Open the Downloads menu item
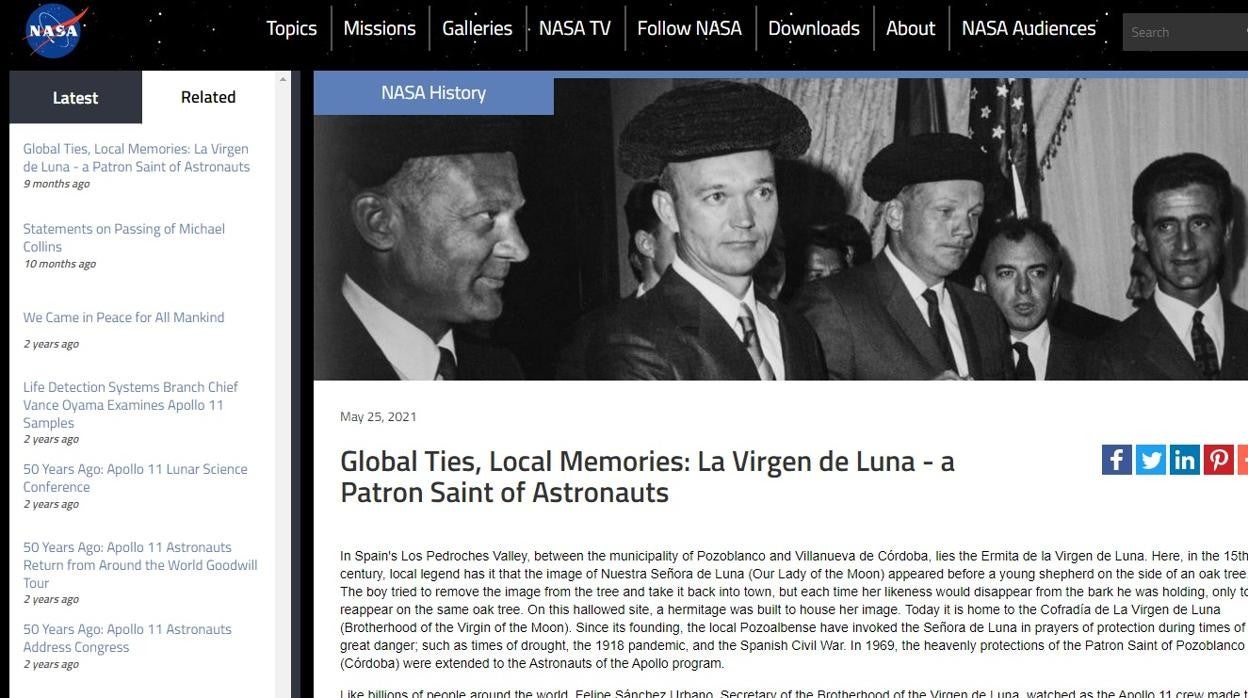 (x=814, y=29)
